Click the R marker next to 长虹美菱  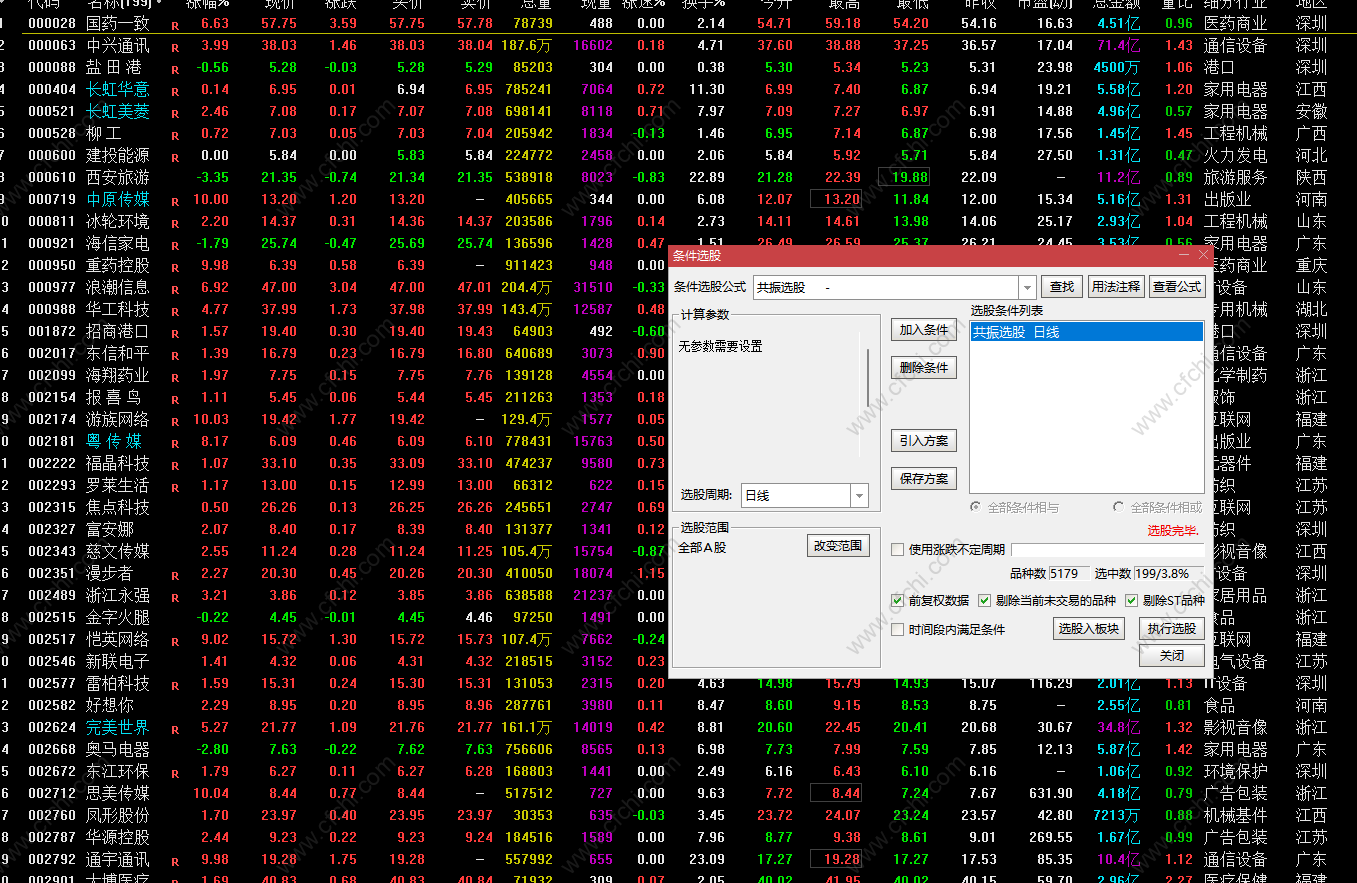pyautogui.click(x=175, y=113)
